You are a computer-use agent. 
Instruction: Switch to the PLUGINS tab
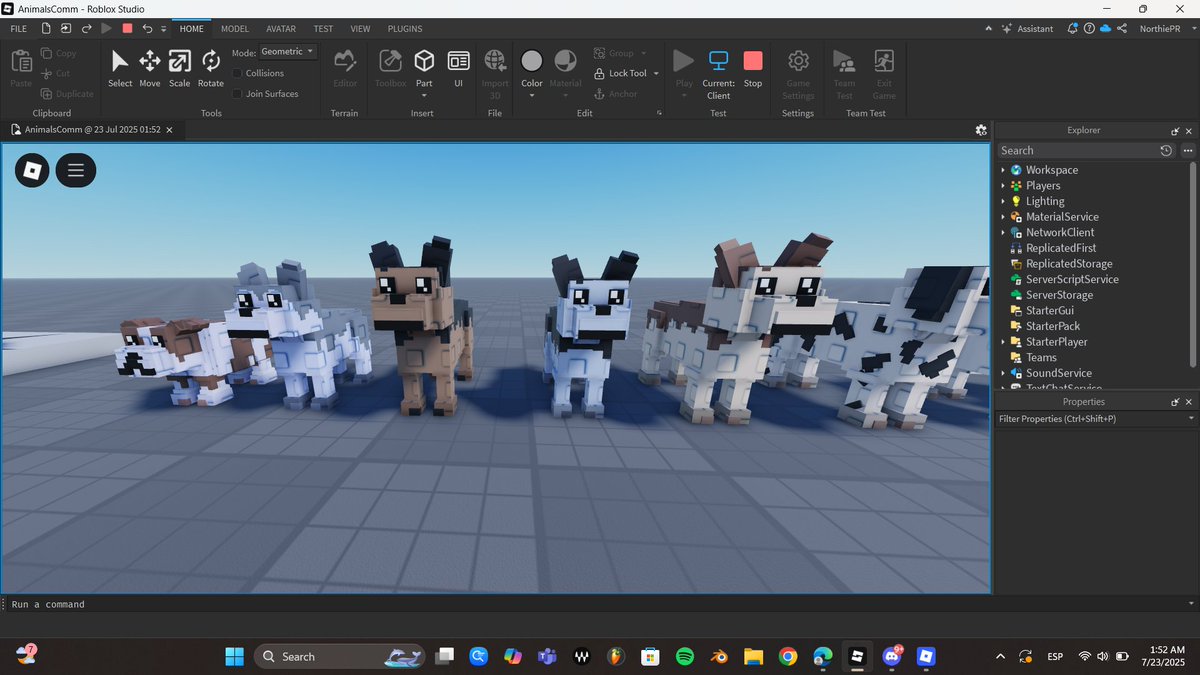(405, 29)
